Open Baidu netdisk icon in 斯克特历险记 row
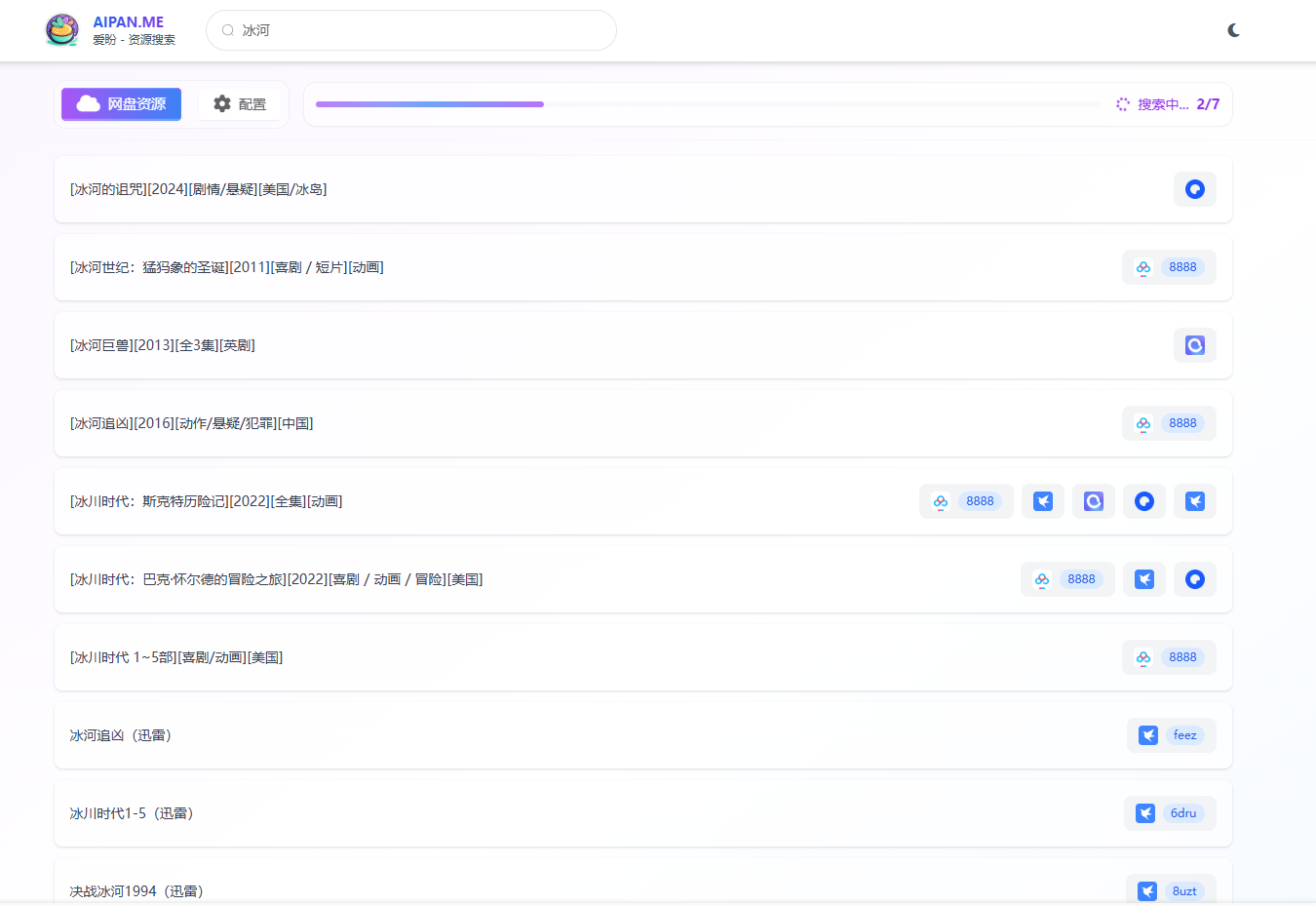 [941, 501]
